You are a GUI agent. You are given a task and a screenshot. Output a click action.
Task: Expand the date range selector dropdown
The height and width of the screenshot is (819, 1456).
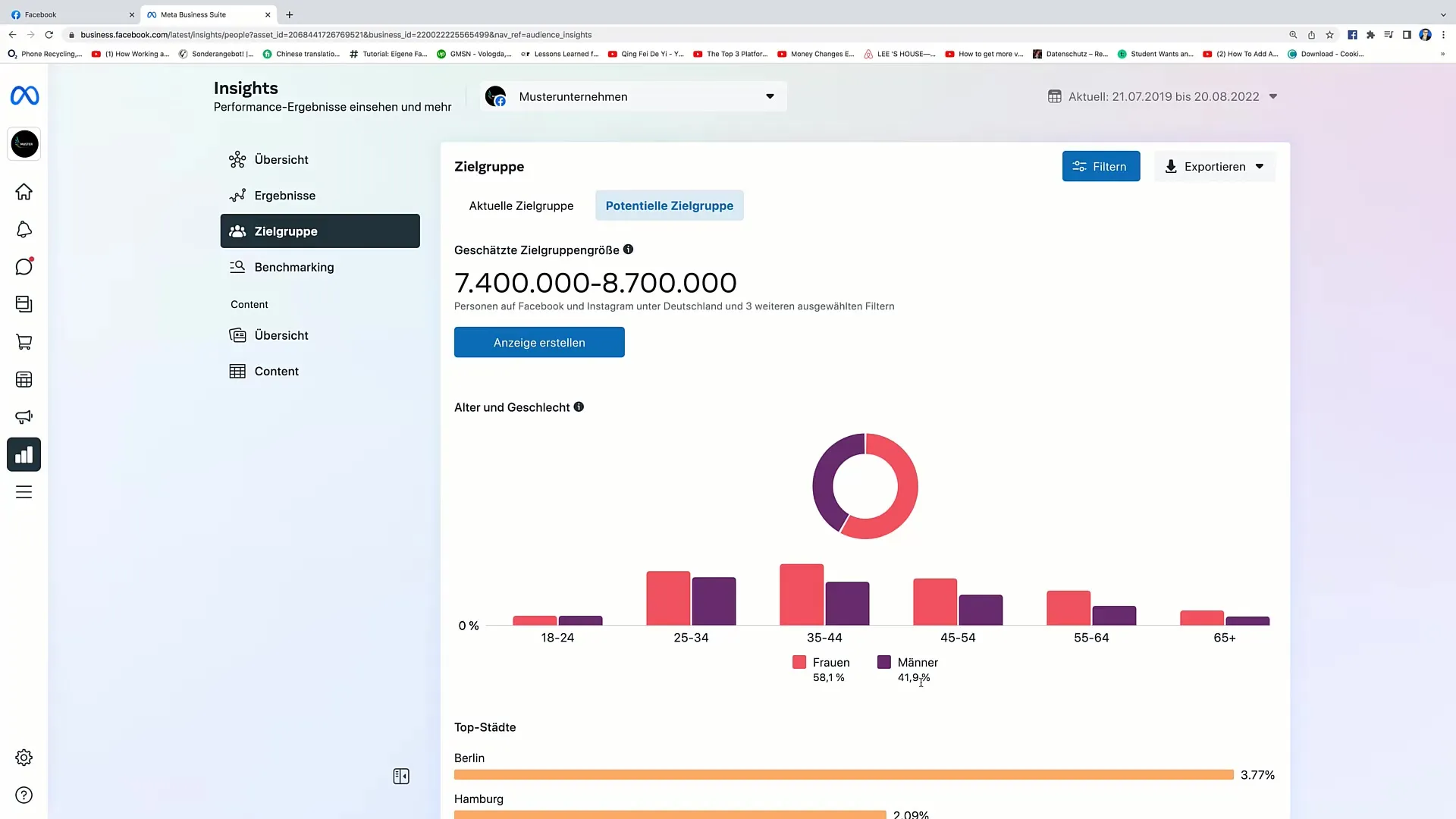1273,96
